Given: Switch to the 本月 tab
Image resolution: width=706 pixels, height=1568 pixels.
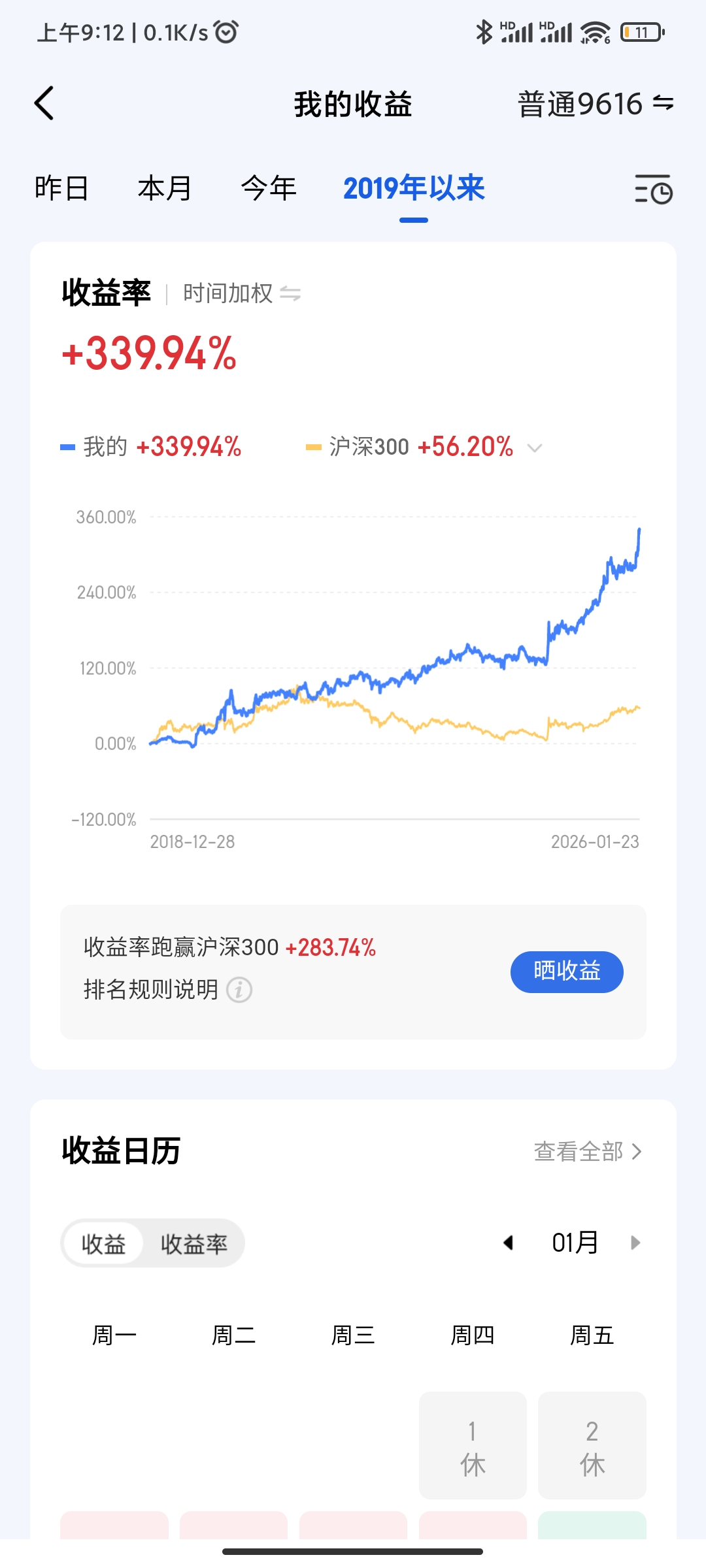Looking at the screenshot, I should tap(165, 189).
